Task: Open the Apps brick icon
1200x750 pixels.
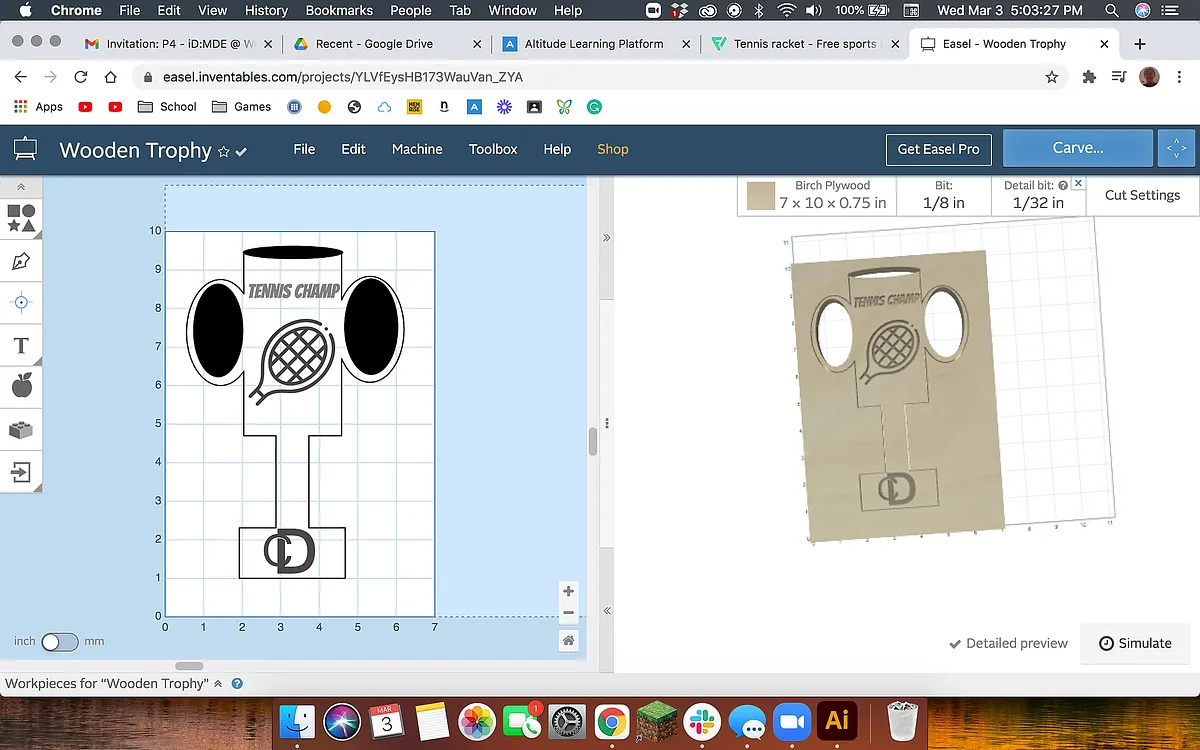Action: (21, 430)
